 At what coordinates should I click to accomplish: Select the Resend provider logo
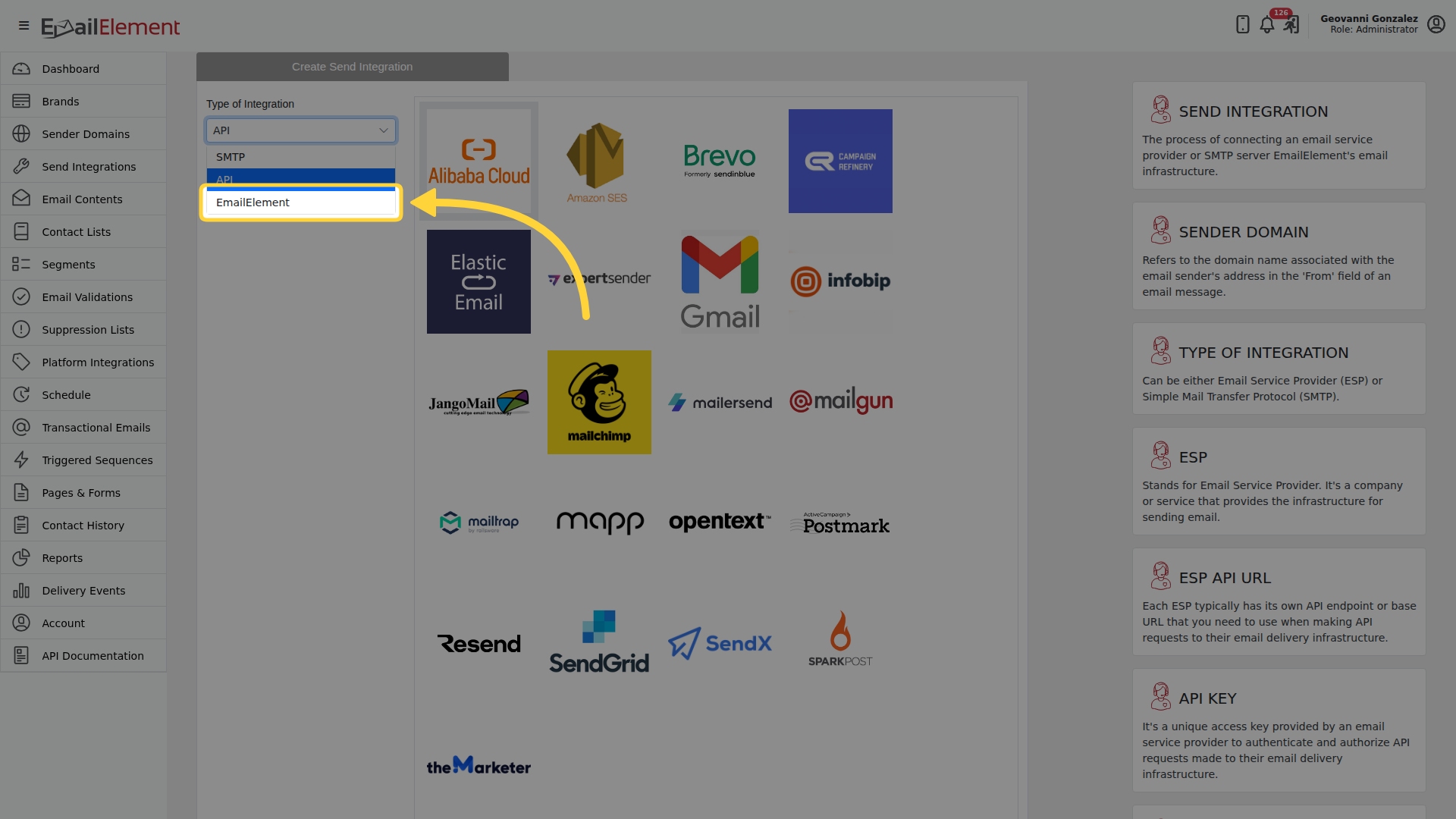coord(479,644)
